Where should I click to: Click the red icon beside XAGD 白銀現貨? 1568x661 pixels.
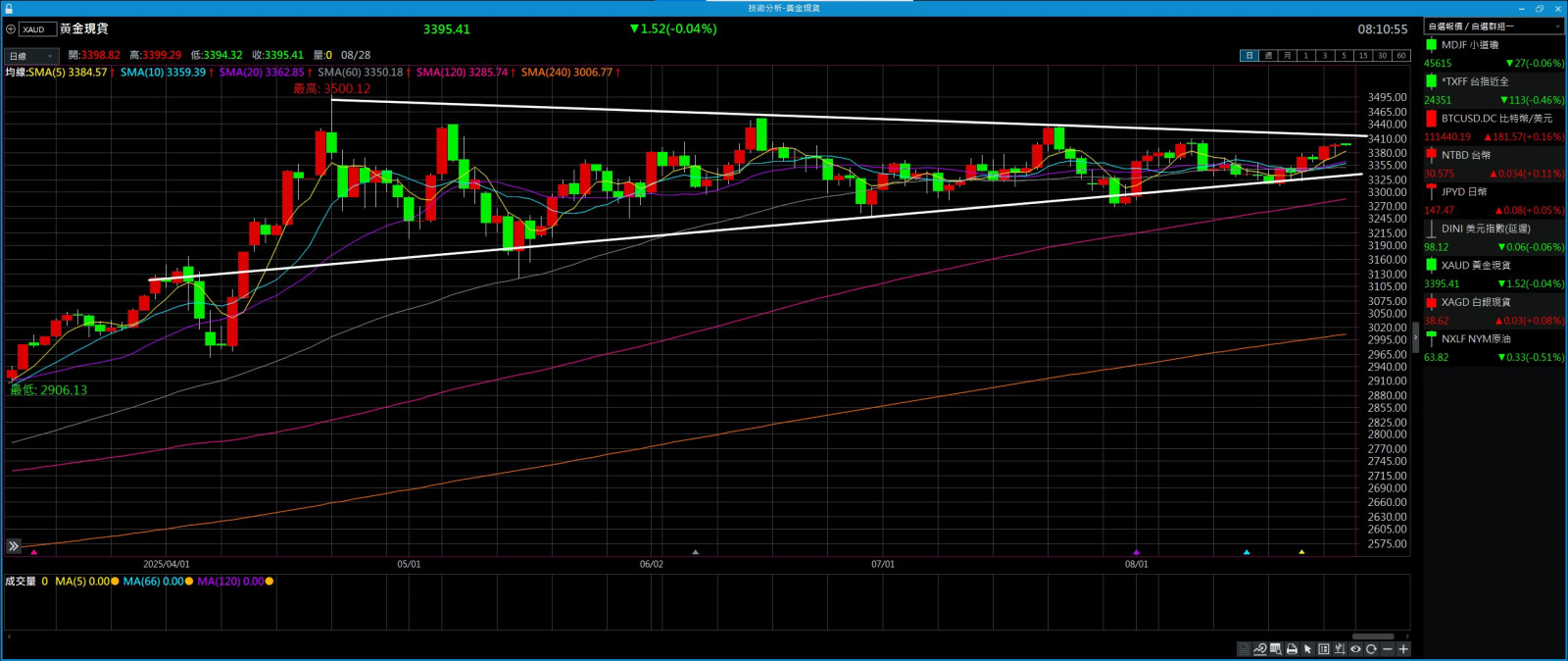[1431, 302]
